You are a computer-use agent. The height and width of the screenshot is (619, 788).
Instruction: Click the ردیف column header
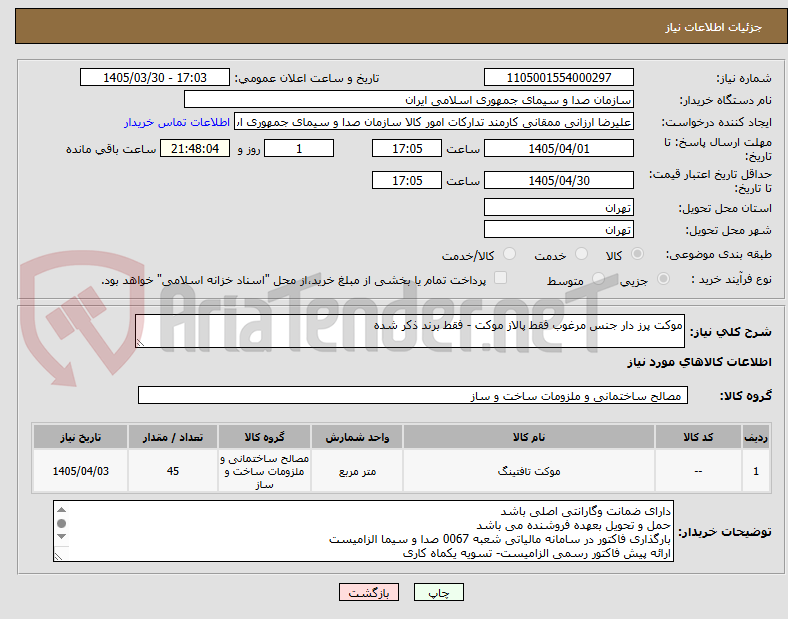click(756, 437)
